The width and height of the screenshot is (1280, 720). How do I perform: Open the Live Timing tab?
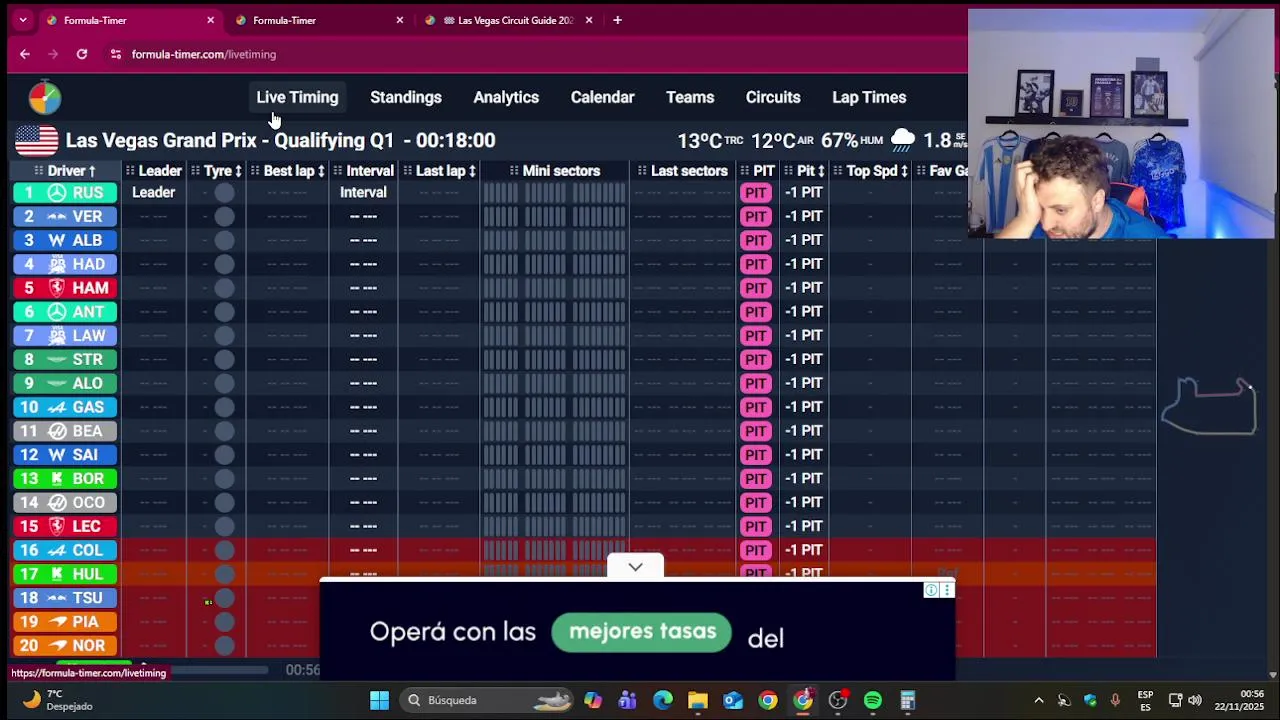point(297,97)
